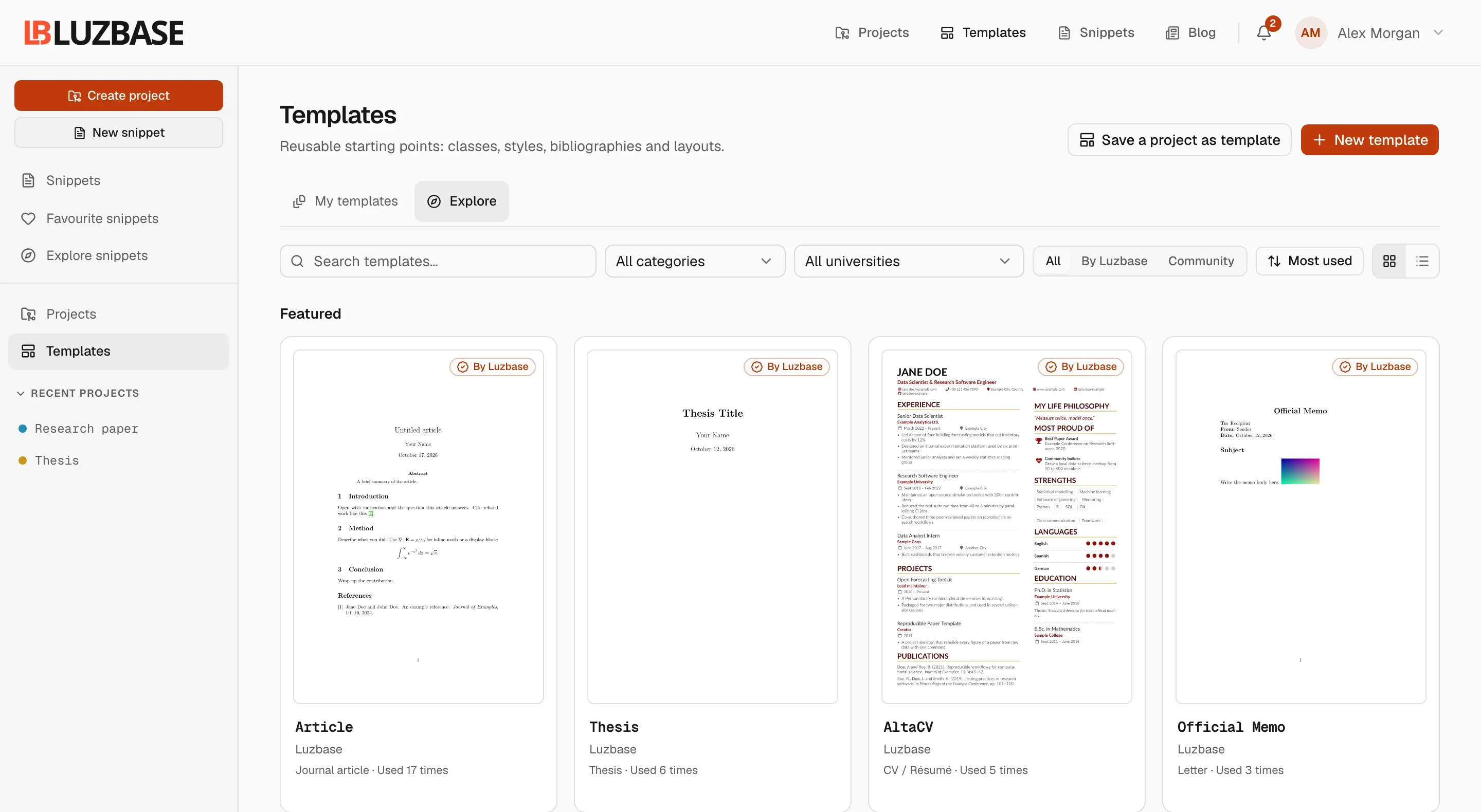
Task: Switch to list view
Action: click(x=1422, y=262)
